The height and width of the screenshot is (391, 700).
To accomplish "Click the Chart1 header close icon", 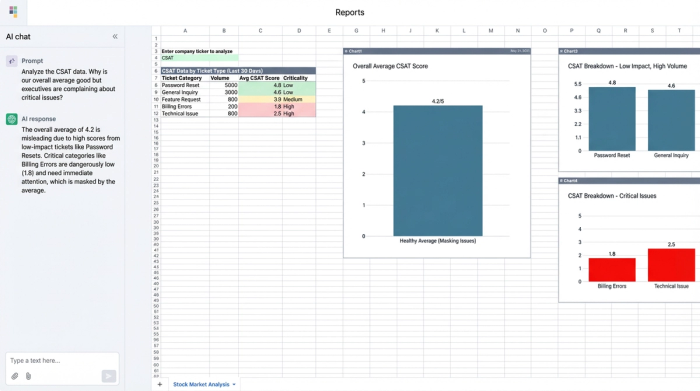I will (x=346, y=51).
